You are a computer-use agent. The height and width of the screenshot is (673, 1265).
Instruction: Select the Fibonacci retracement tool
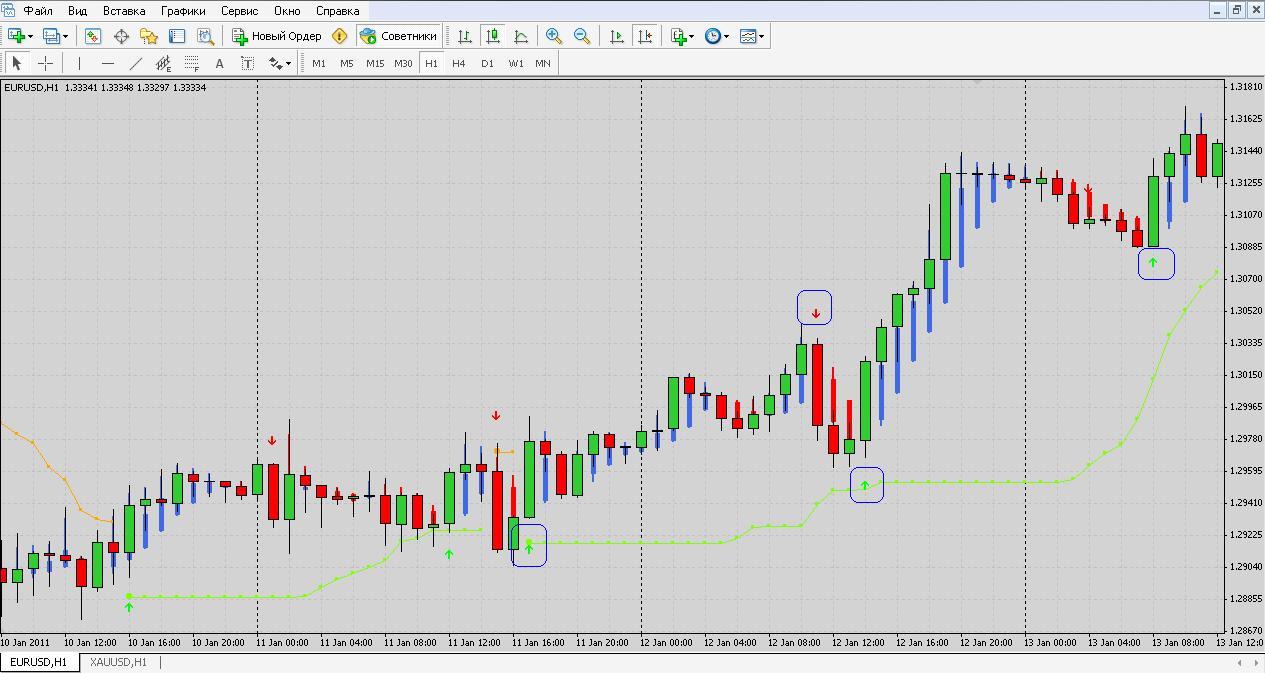click(191, 63)
